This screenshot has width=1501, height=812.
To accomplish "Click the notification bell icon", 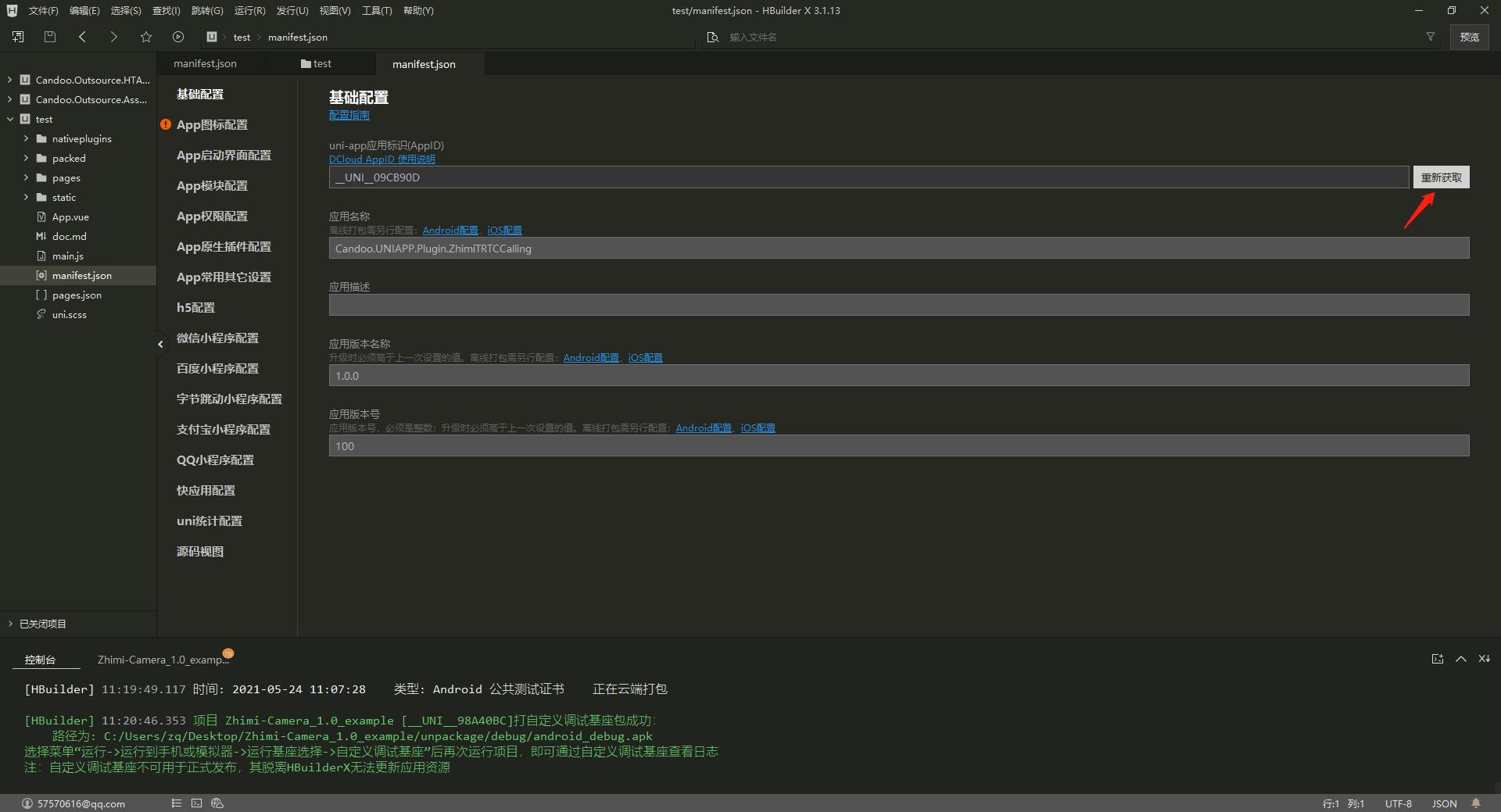I will coord(1476,803).
